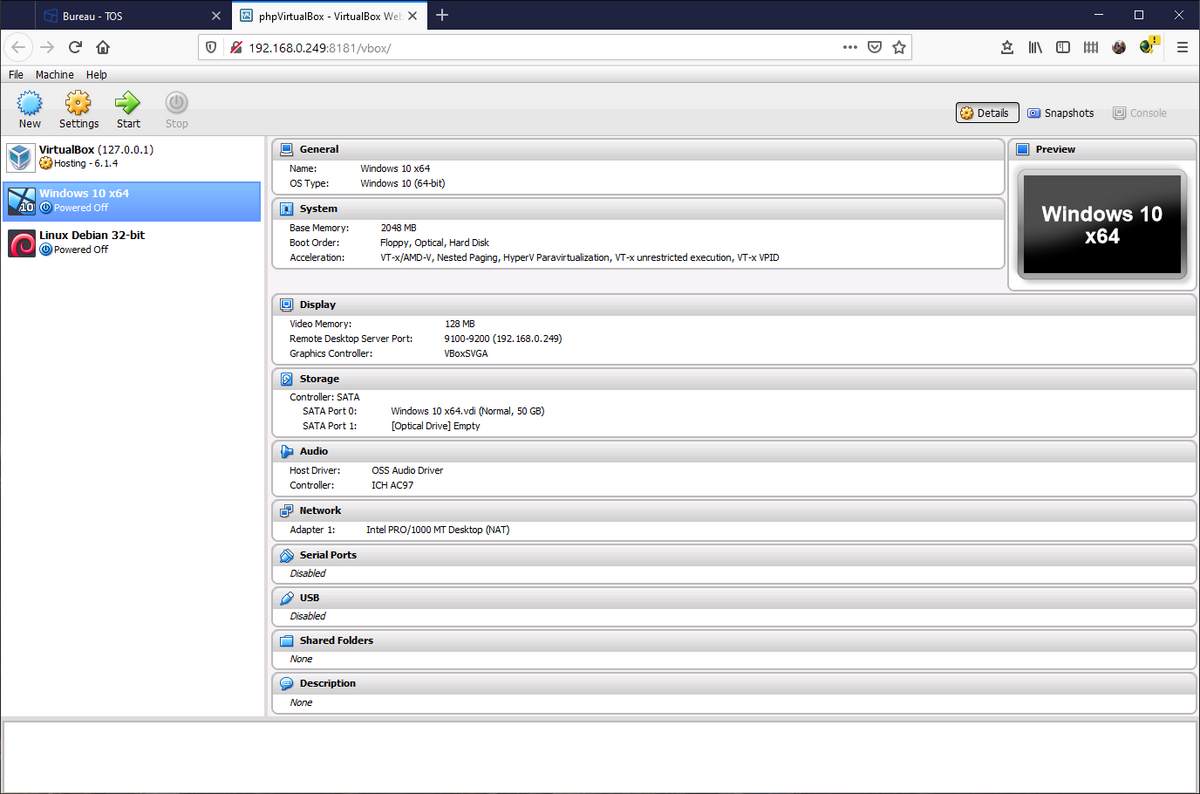Viewport: 1200px width, 794px height.
Task: Click the Windows 10 x64.vdi disk entry
Action: pyautogui.click(x=467, y=411)
